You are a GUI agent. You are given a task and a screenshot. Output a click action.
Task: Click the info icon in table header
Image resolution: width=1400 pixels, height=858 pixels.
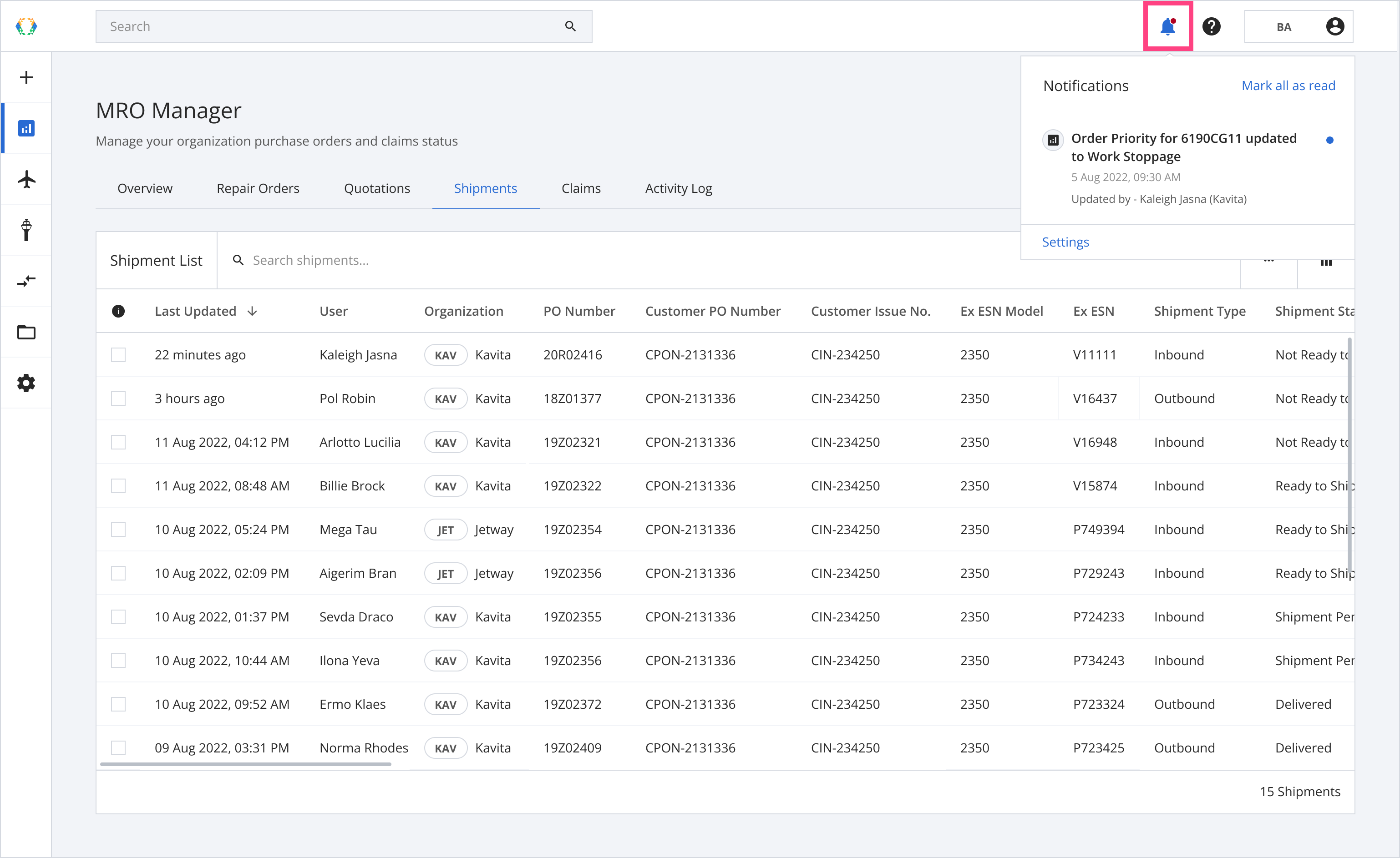pos(118,311)
